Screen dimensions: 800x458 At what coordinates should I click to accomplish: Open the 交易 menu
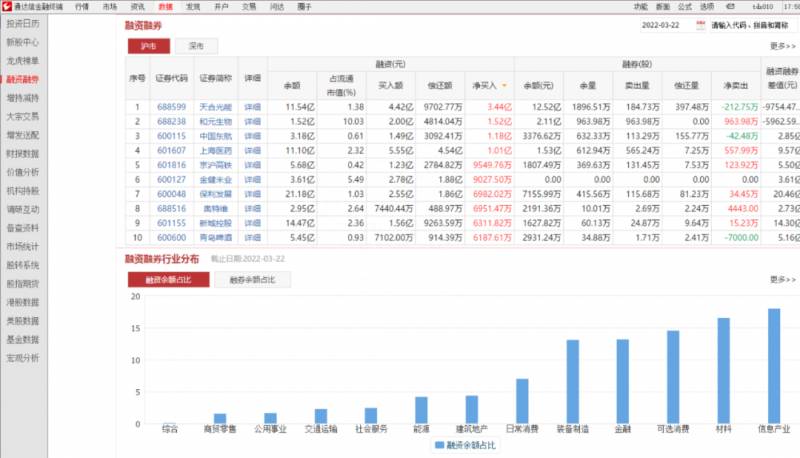pos(249,7)
